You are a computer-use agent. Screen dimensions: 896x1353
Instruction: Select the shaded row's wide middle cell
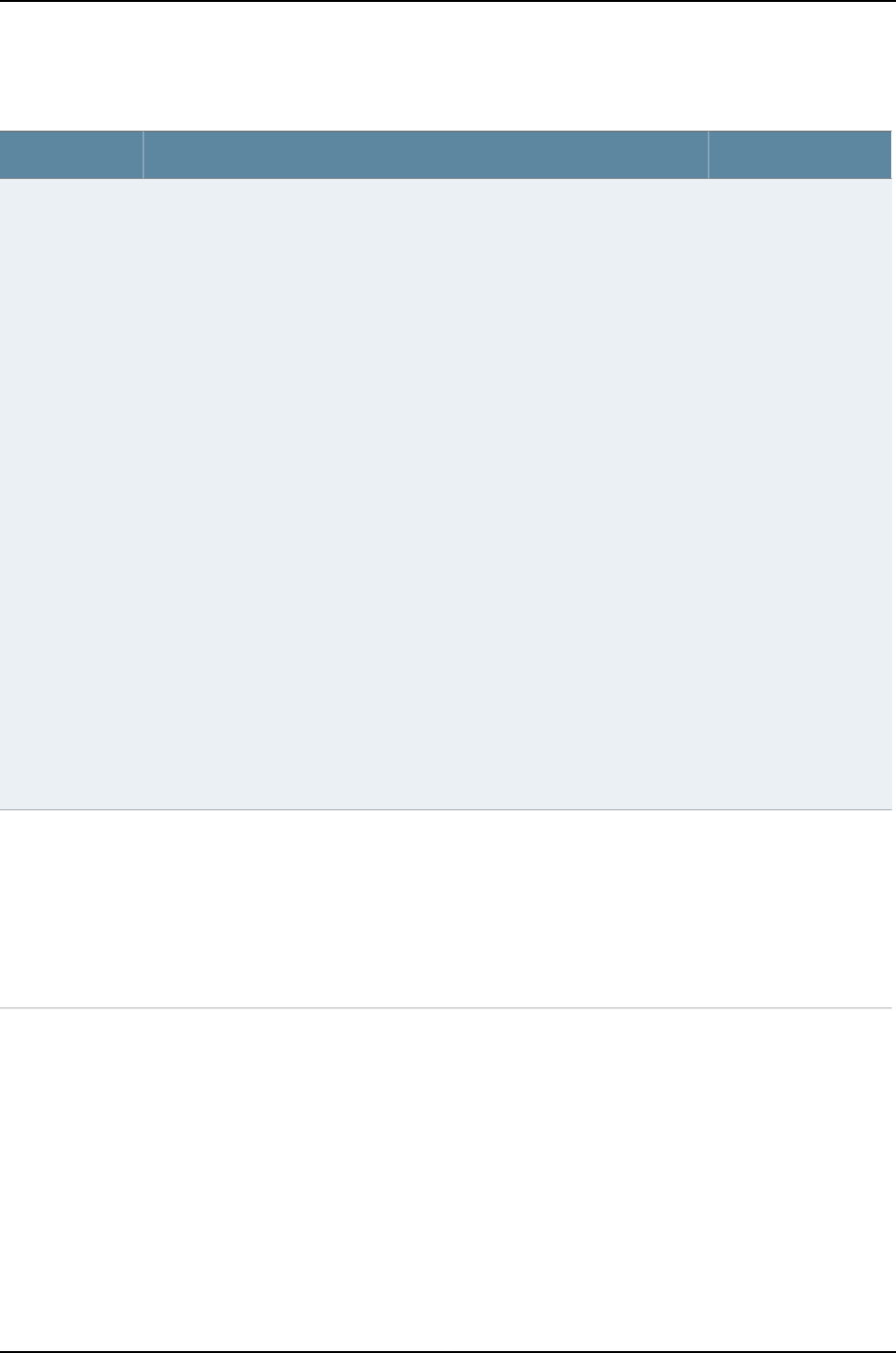[x=426, y=494]
